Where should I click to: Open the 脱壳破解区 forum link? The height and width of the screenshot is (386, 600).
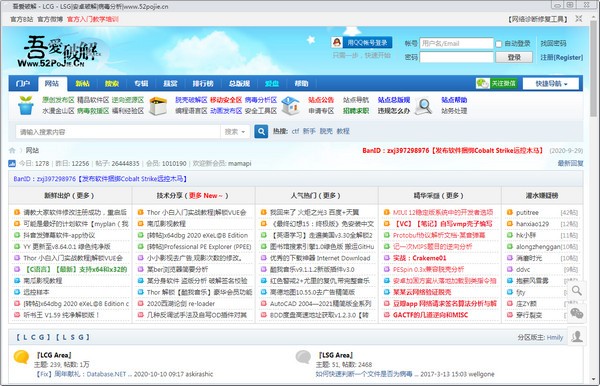(x=191, y=100)
